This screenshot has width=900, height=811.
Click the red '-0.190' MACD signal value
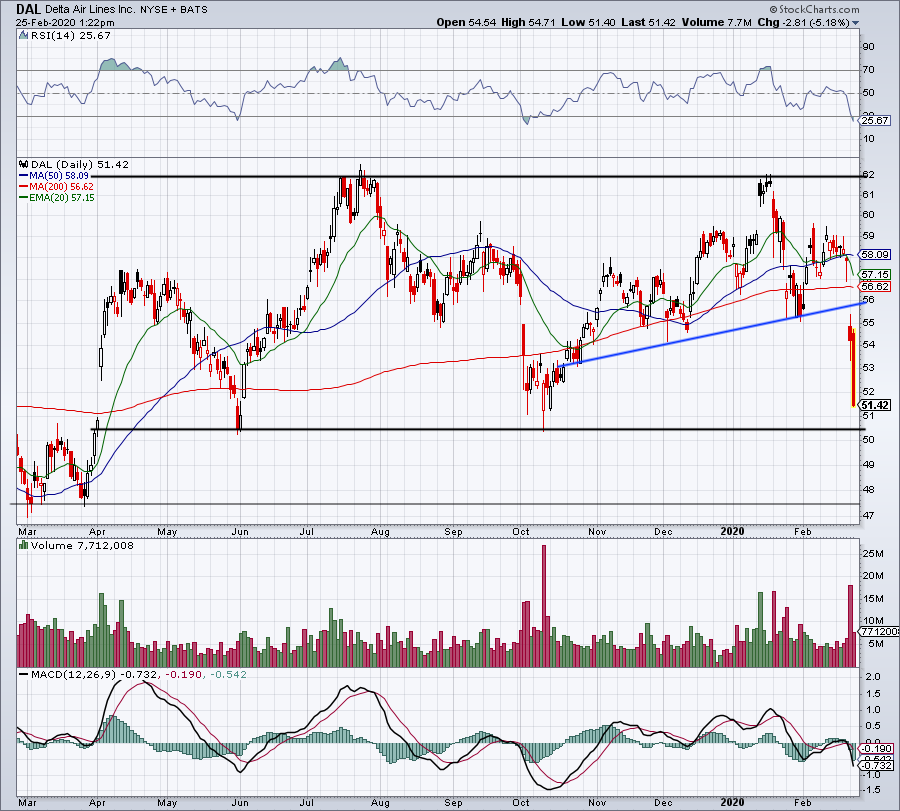pyautogui.click(x=184, y=674)
